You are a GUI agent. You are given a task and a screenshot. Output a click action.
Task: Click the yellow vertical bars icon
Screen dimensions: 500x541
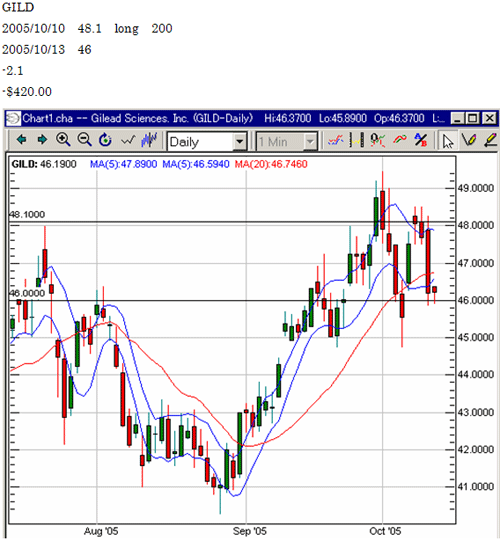[x=356, y=140]
